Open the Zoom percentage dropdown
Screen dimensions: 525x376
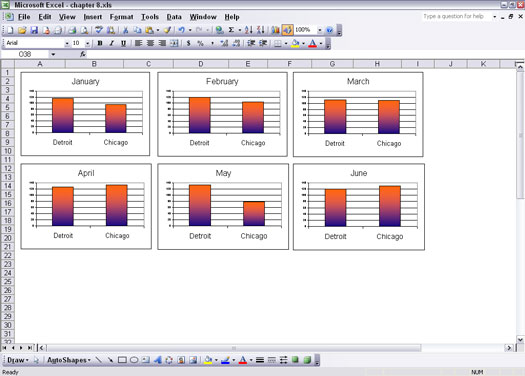[319, 30]
